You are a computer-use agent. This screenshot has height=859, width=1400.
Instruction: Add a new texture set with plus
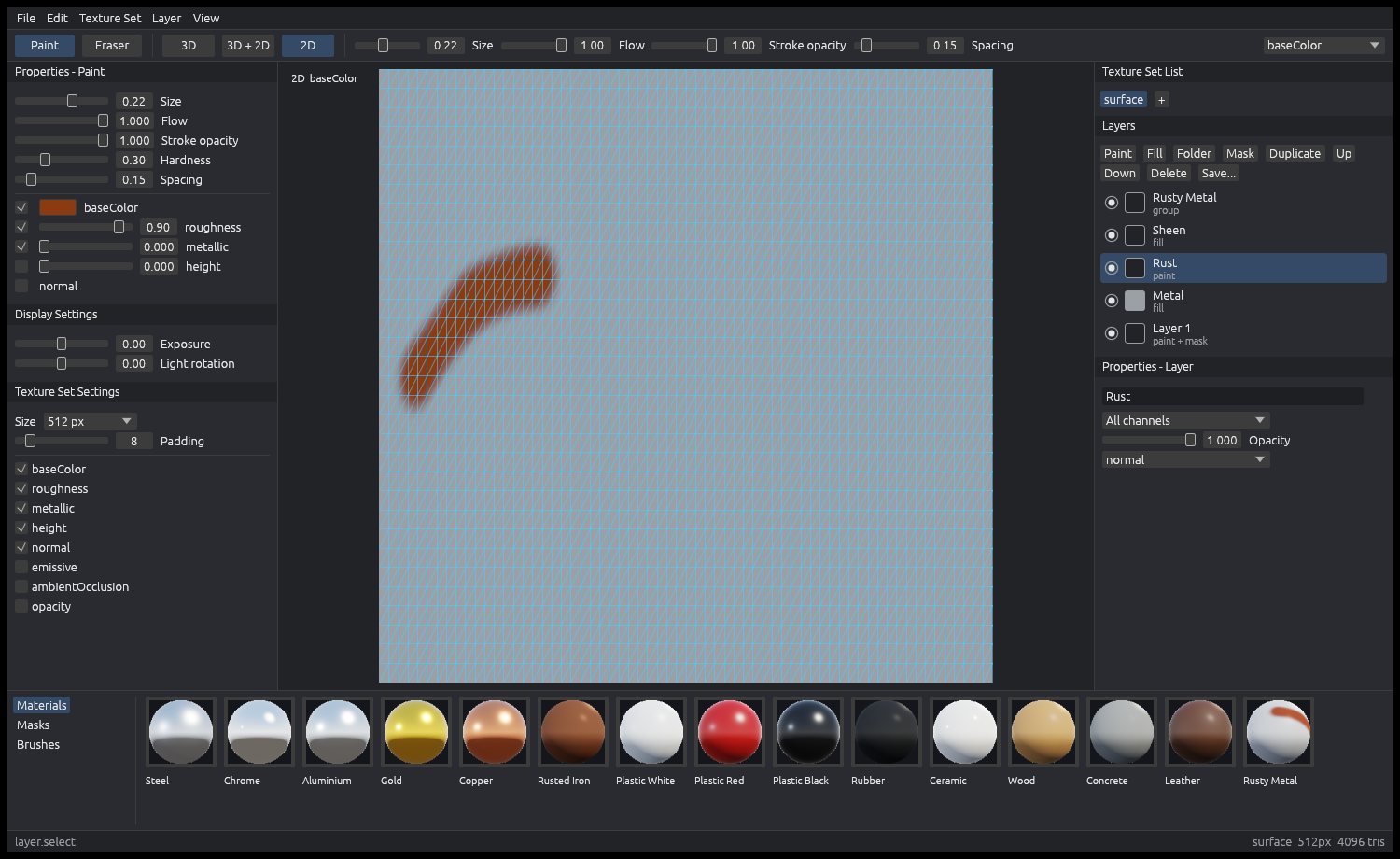[1161, 99]
